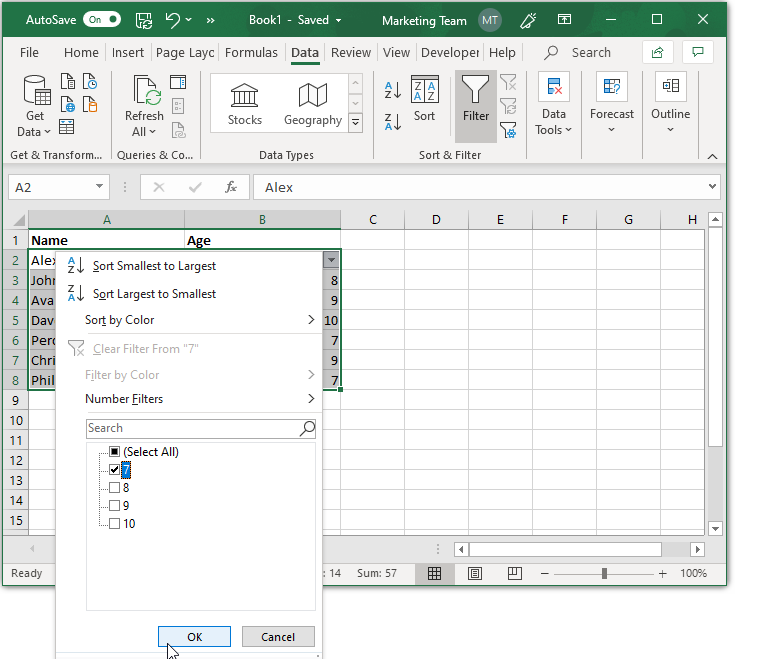Open the Sort dialog button
769x659 pixels.
[x=424, y=98]
